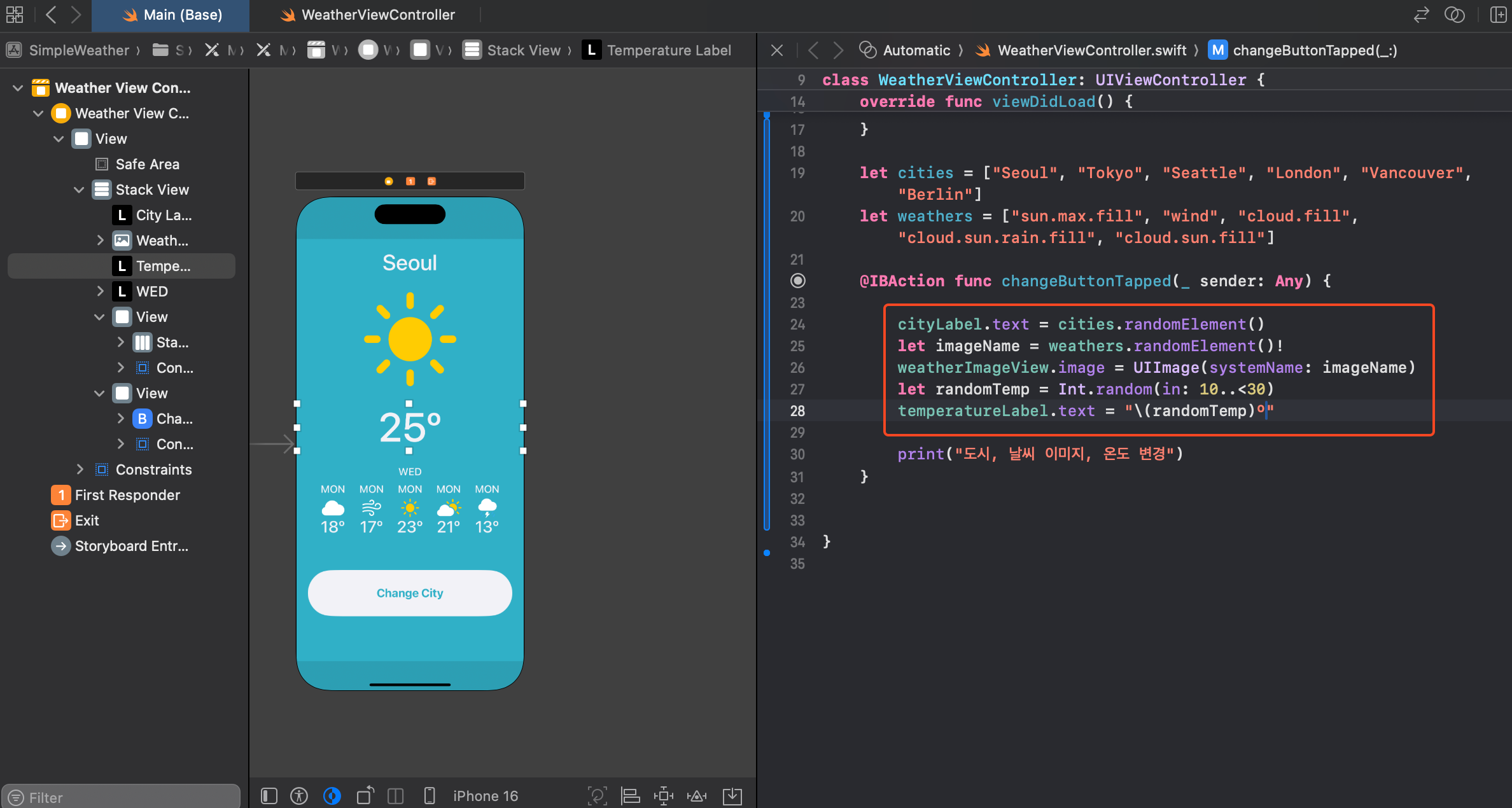Open the Align constraints icon

tap(630, 796)
